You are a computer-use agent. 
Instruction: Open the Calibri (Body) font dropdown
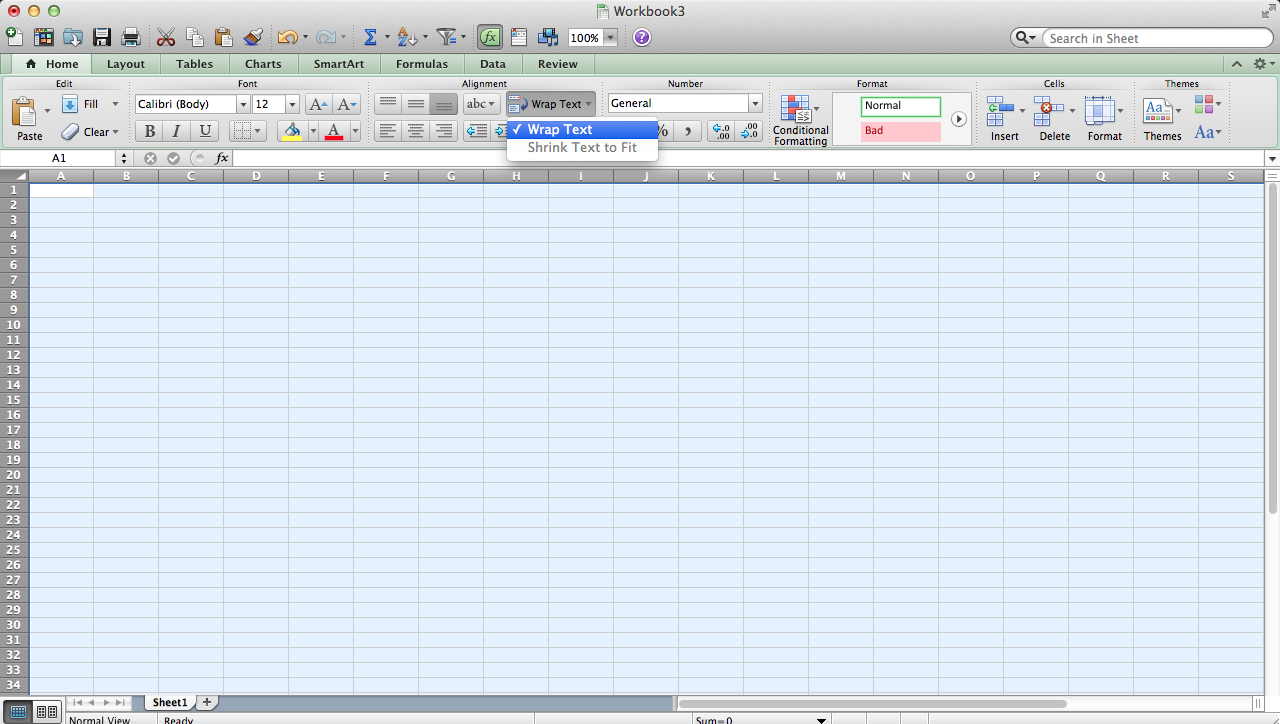[243, 104]
